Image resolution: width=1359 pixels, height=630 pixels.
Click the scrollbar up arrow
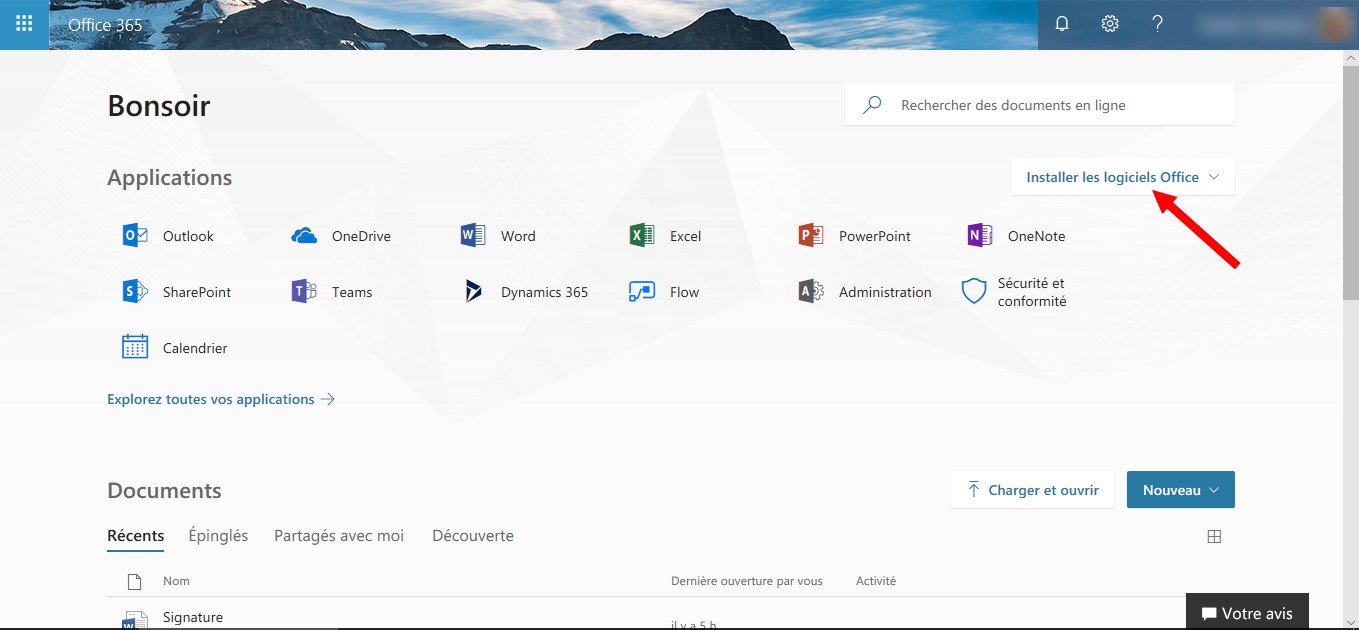tap(1350, 56)
